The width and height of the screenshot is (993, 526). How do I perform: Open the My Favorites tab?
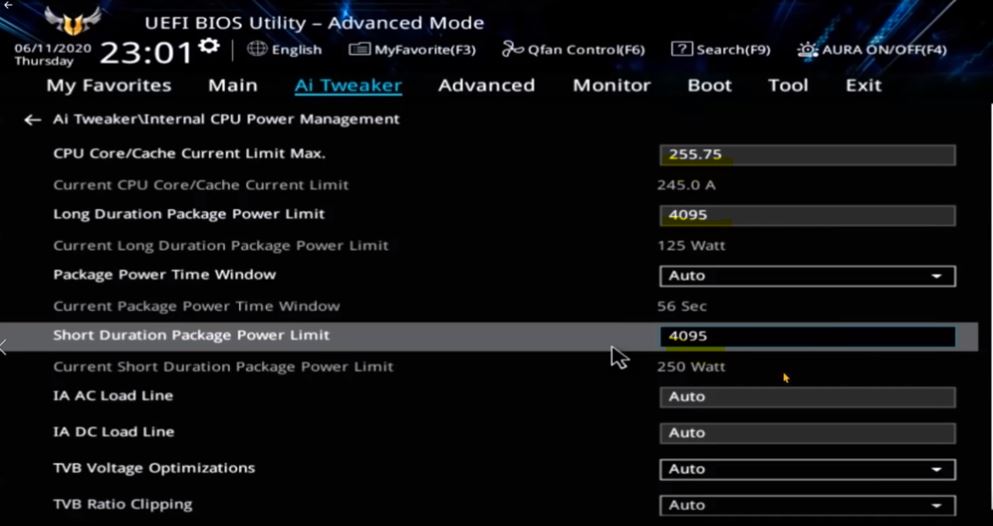pos(109,85)
